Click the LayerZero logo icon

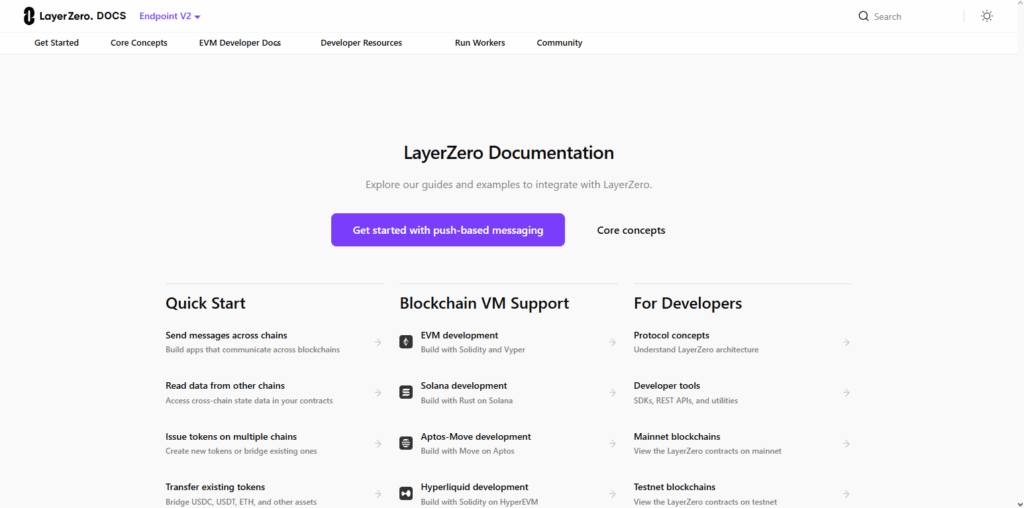(29, 16)
